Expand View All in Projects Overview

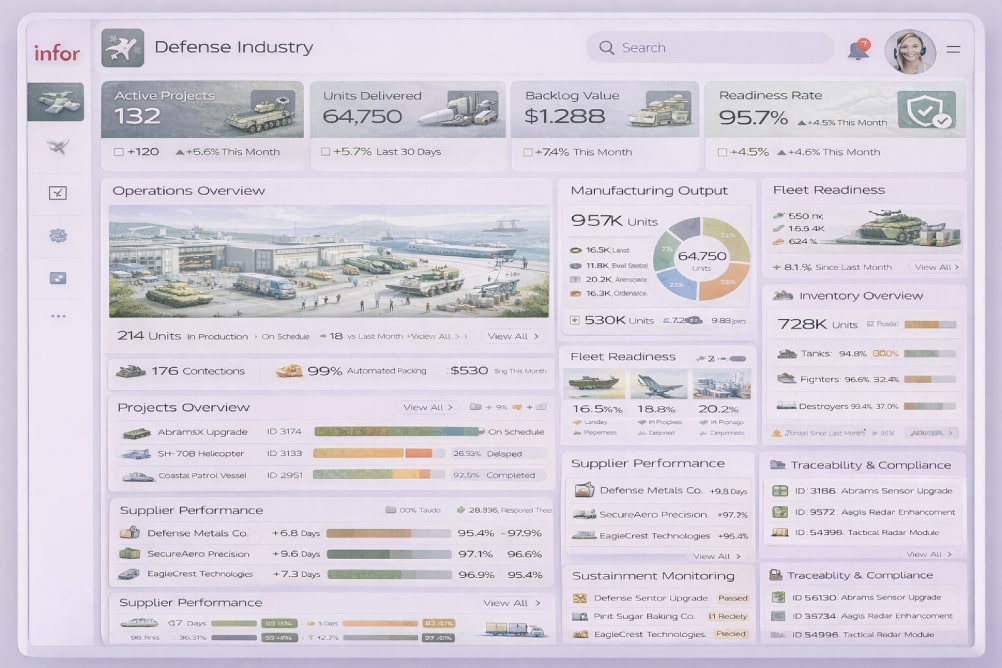point(427,407)
